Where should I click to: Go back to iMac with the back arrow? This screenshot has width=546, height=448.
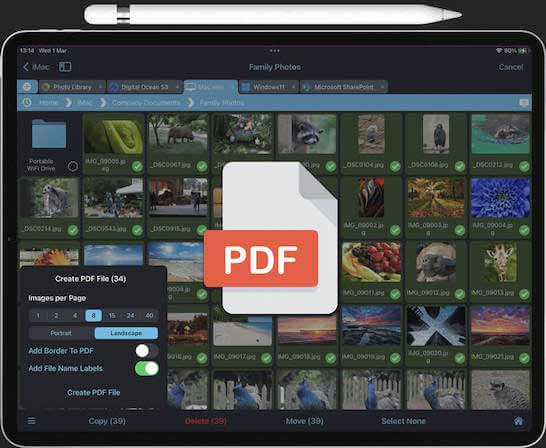(36, 67)
